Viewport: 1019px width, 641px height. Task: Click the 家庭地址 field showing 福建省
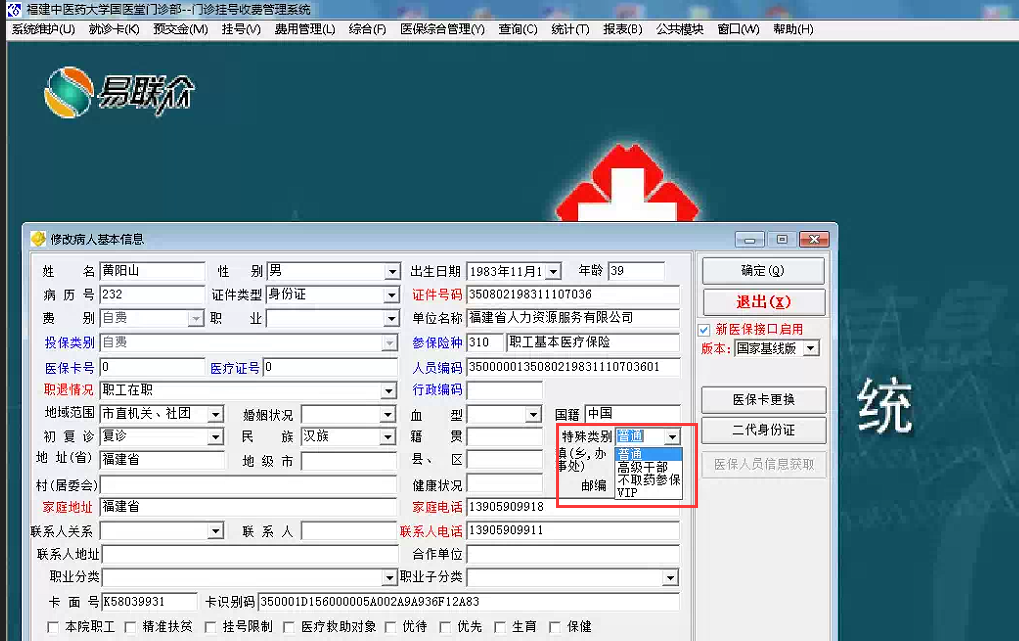(248, 507)
